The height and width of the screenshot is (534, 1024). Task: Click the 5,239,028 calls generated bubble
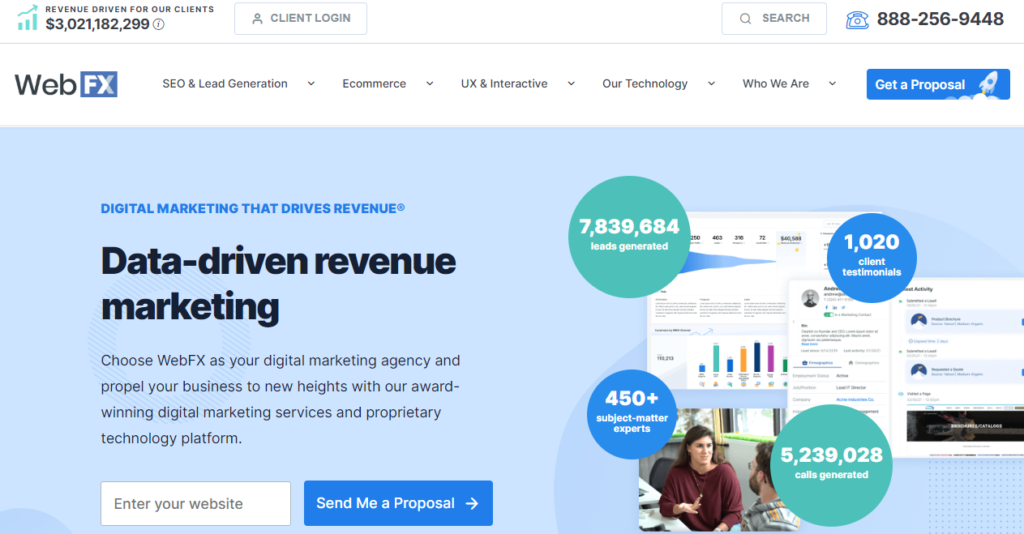point(831,465)
